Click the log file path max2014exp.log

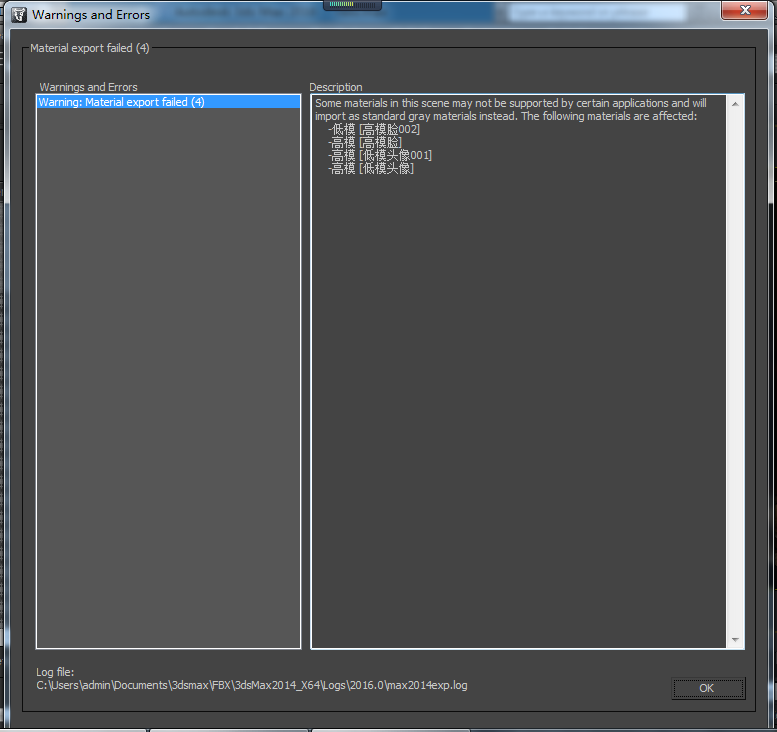click(252, 685)
